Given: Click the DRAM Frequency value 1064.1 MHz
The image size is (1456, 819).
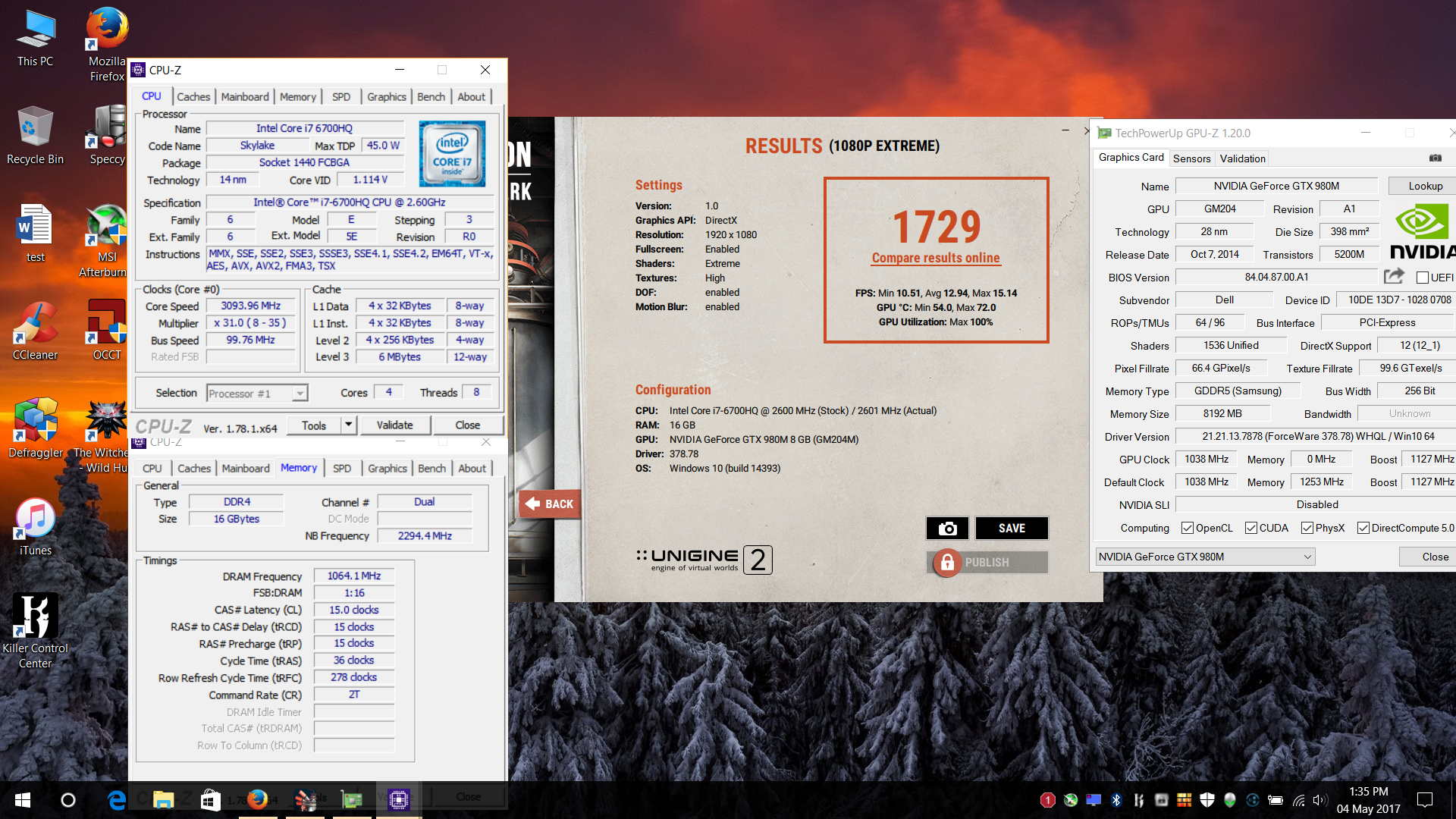Looking at the screenshot, I should (354, 576).
